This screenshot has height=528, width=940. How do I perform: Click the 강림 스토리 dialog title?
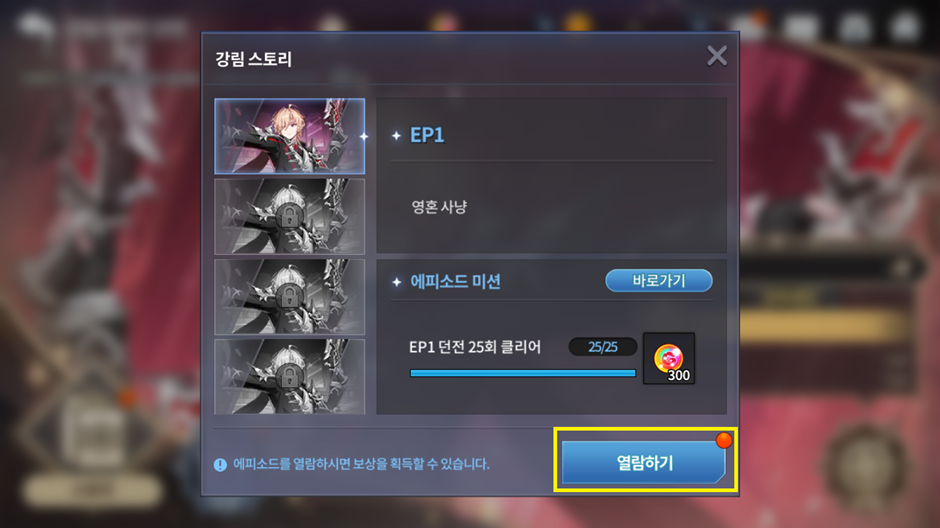click(x=253, y=59)
